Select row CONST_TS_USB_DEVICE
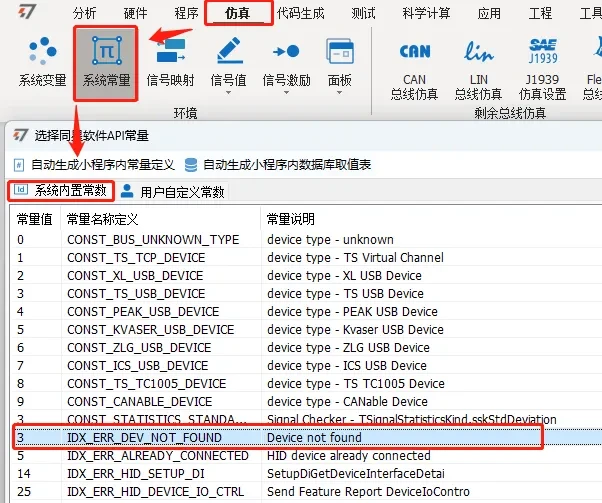 point(306,294)
